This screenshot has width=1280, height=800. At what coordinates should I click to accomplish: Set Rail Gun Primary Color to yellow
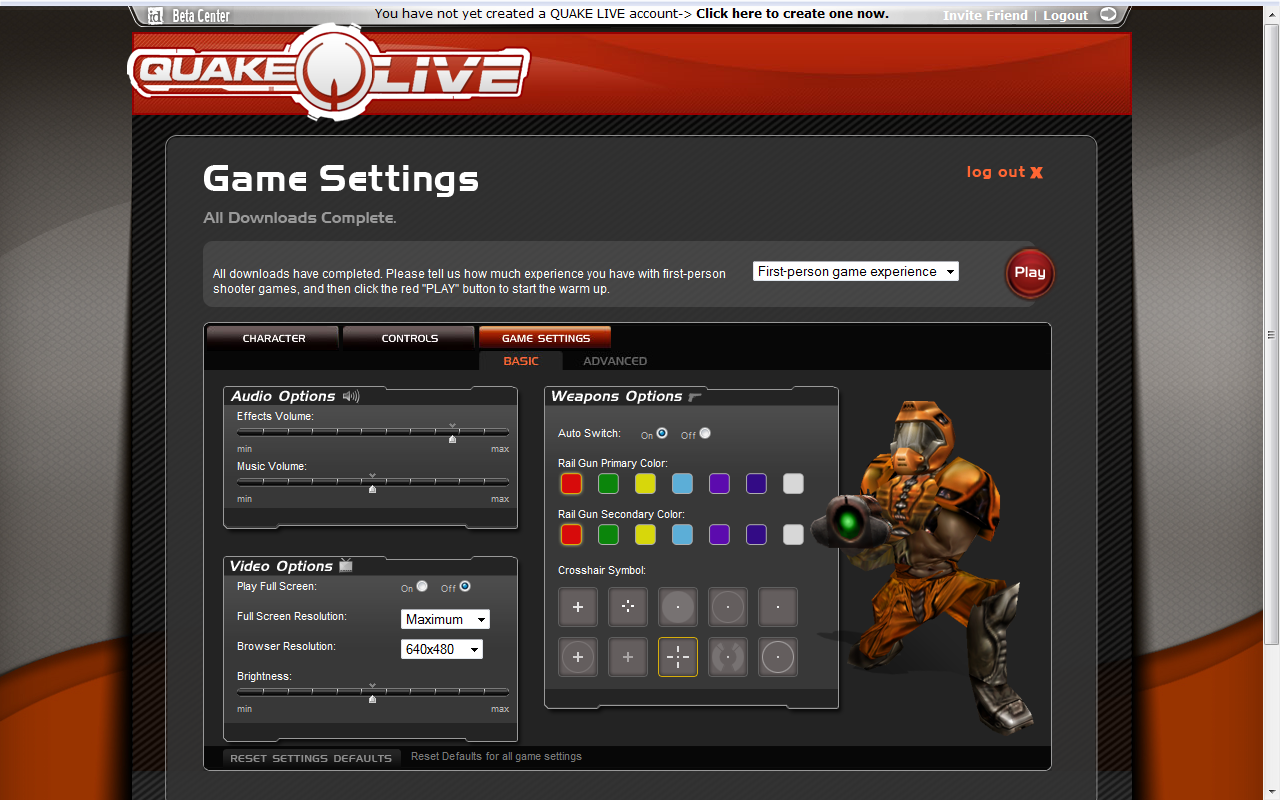click(x=645, y=484)
